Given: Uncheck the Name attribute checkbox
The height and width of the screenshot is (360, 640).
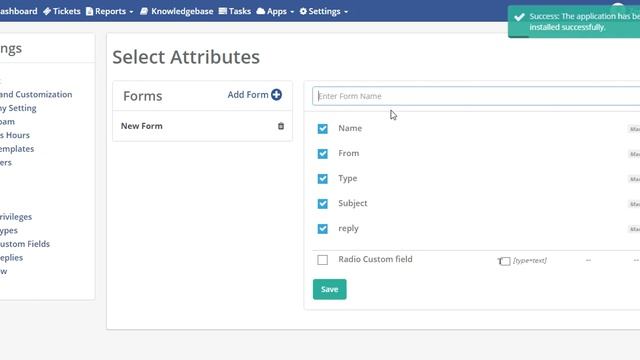Looking at the screenshot, I should (322, 129).
